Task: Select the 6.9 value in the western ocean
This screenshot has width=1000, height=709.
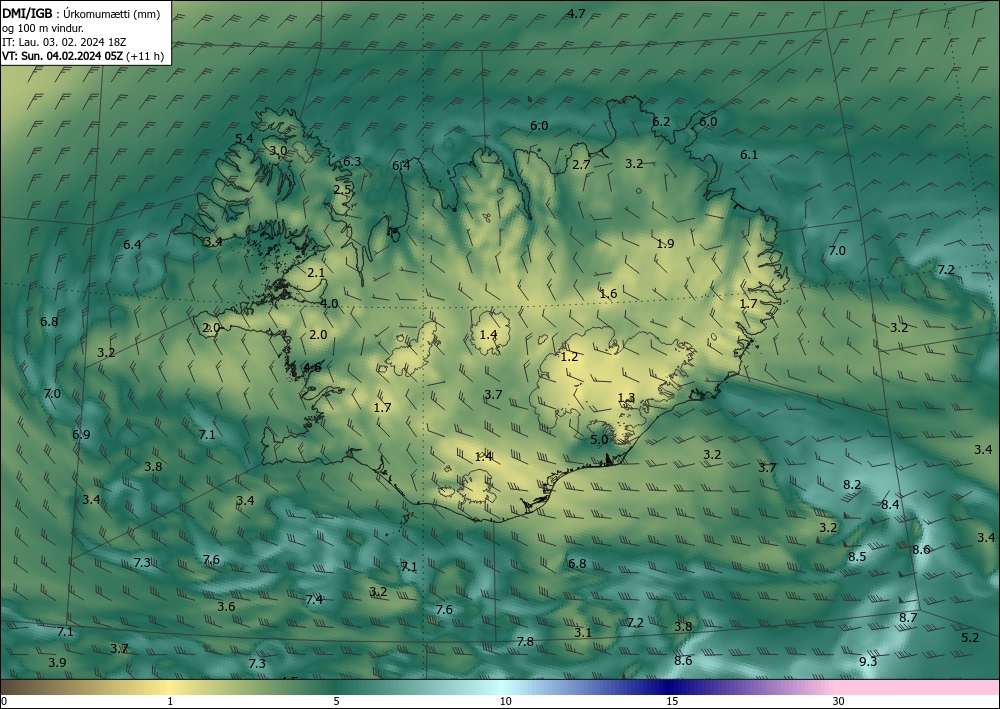Action: click(81, 435)
